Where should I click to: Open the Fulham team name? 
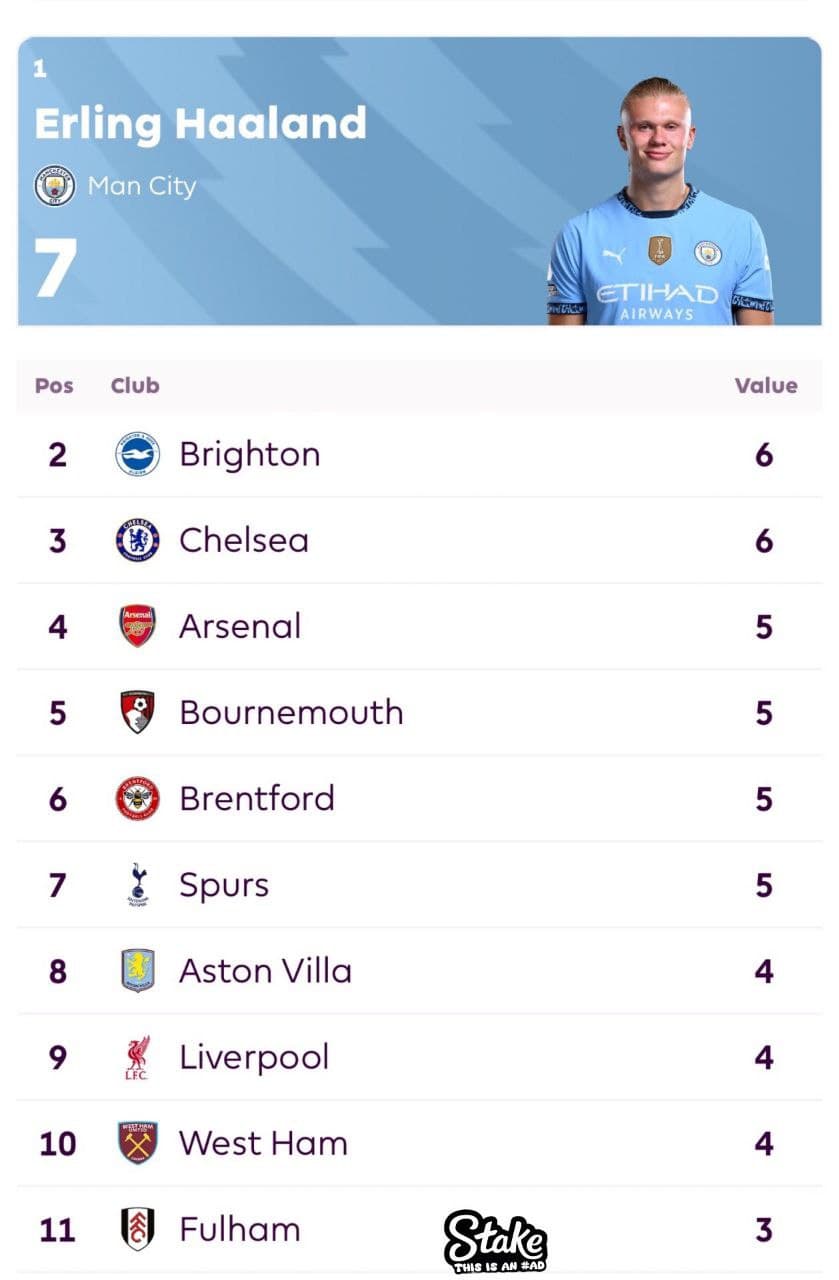click(x=239, y=1229)
